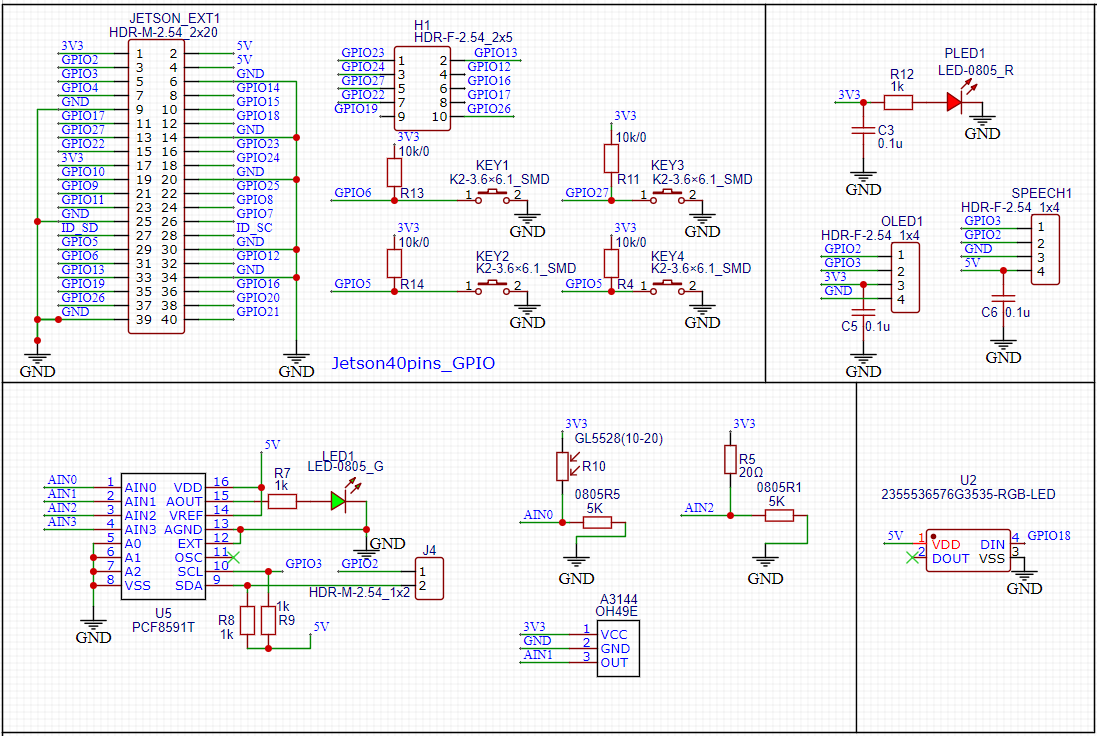This screenshot has height=736, width=1097.
Task: Select resistor R9 symbol
Action: pyautogui.click(x=268, y=621)
